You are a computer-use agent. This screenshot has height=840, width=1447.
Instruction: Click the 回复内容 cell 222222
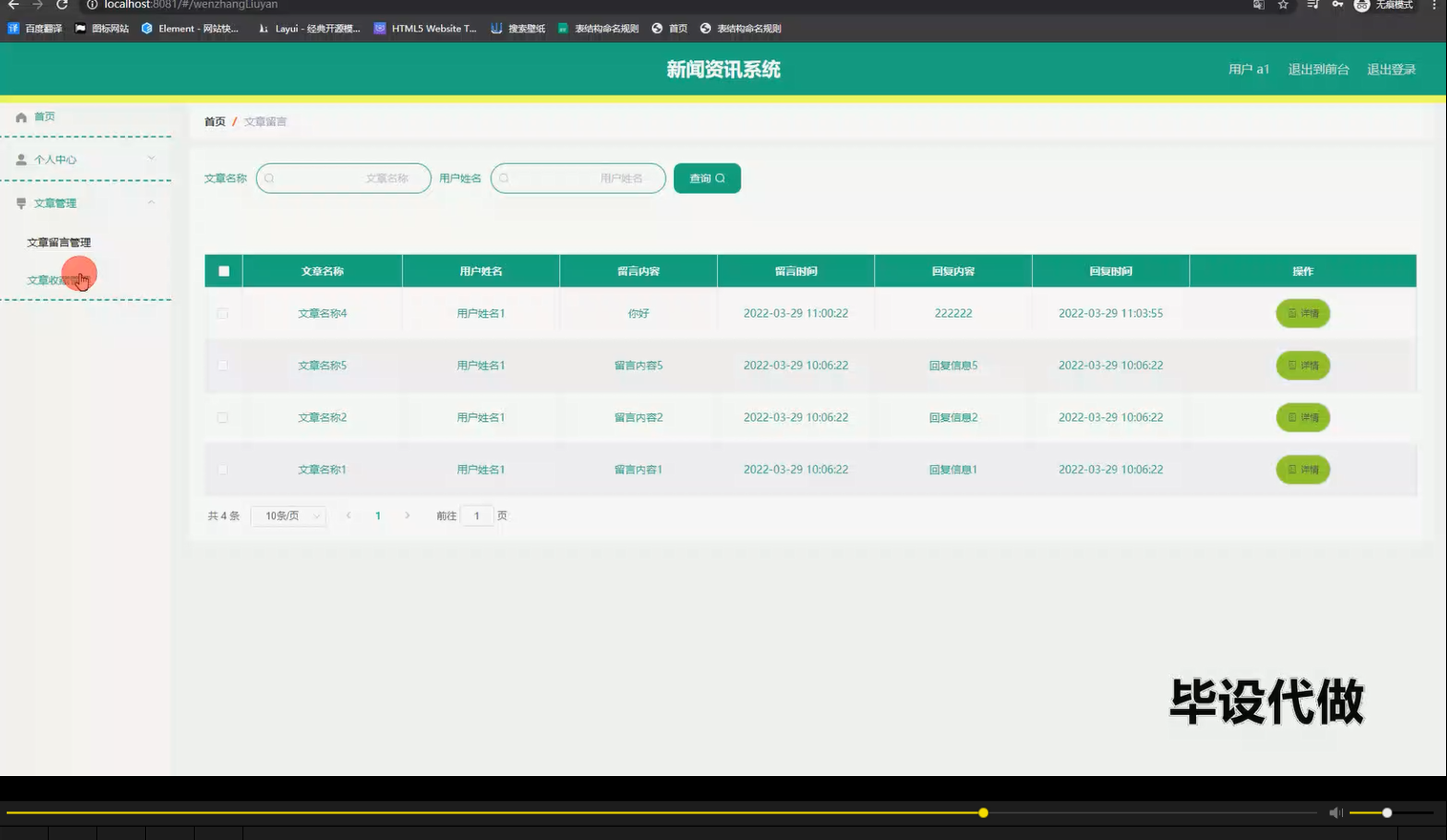pos(954,313)
